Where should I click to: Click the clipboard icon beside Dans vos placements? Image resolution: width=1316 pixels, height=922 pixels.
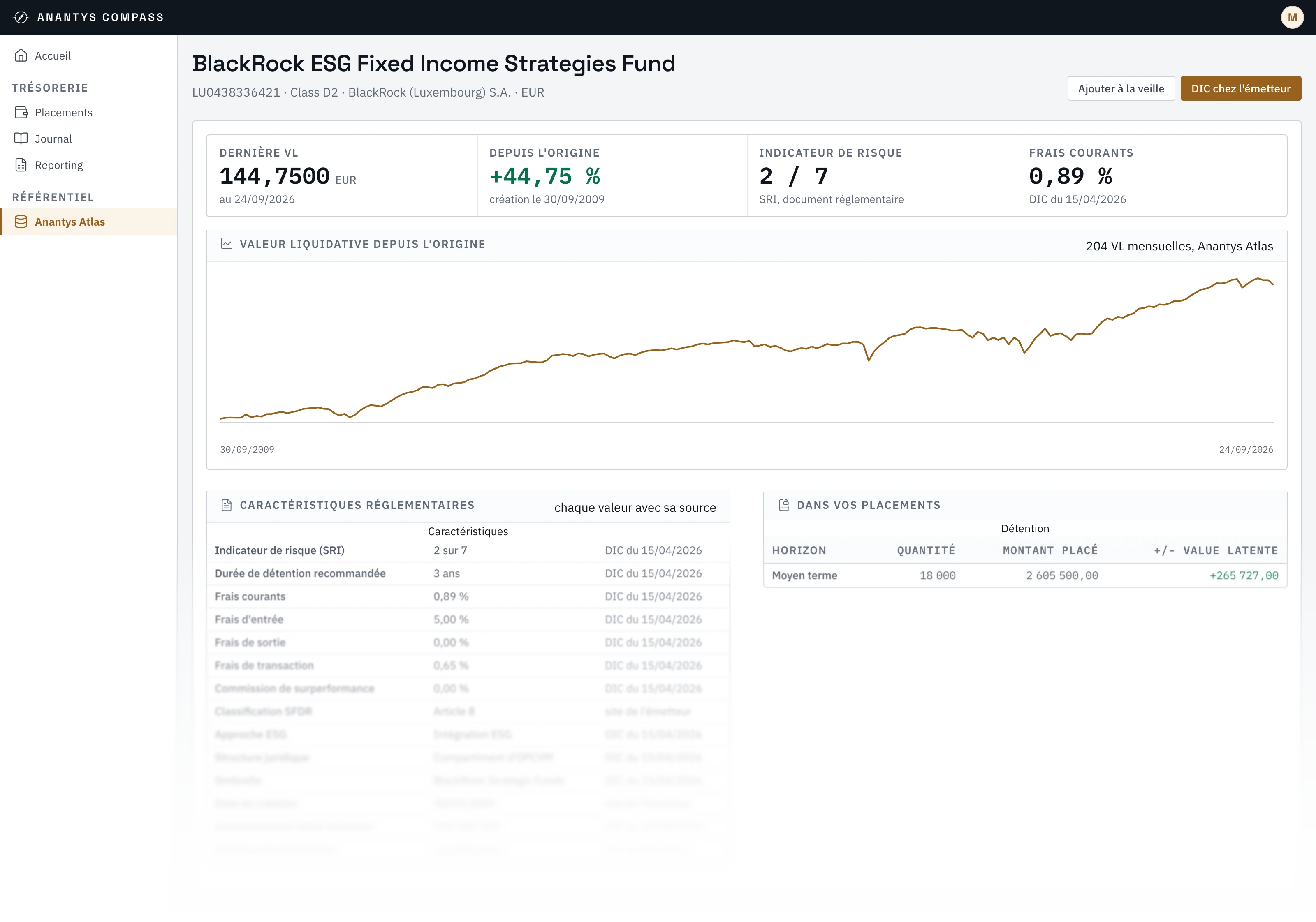pos(783,505)
